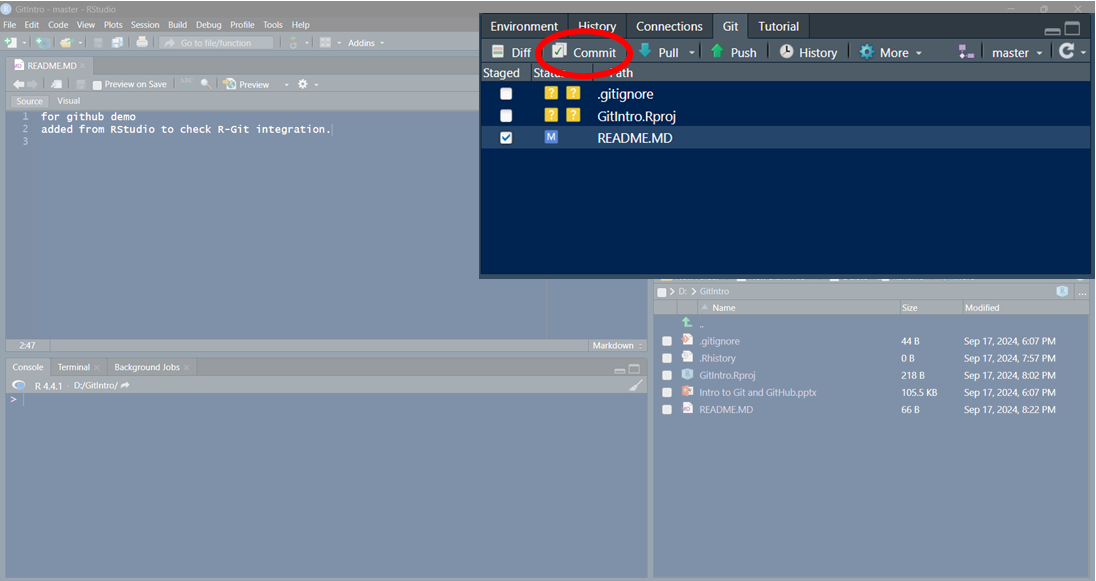The image size is (1096, 581).
Task: Open the File menu
Action: click(x=10, y=24)
